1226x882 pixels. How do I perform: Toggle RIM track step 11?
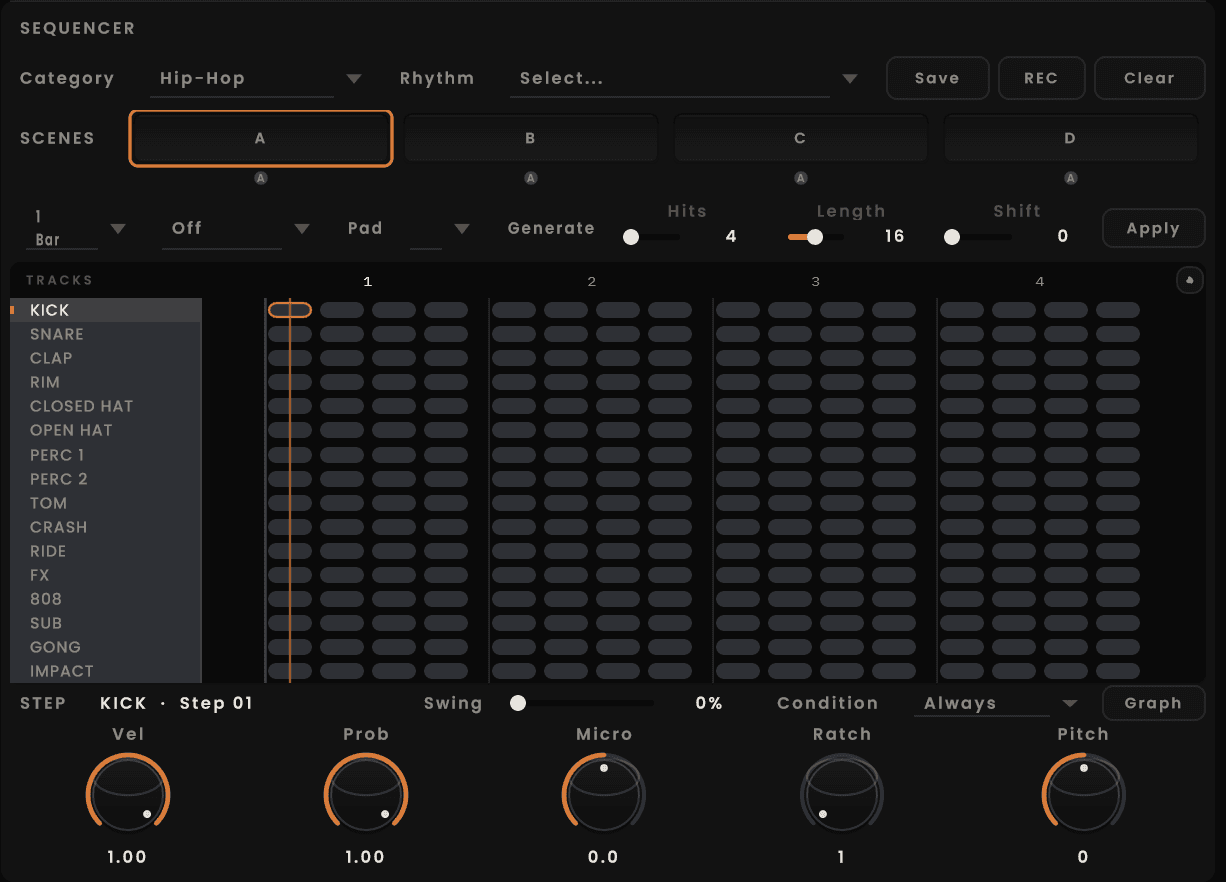(842, 382)
